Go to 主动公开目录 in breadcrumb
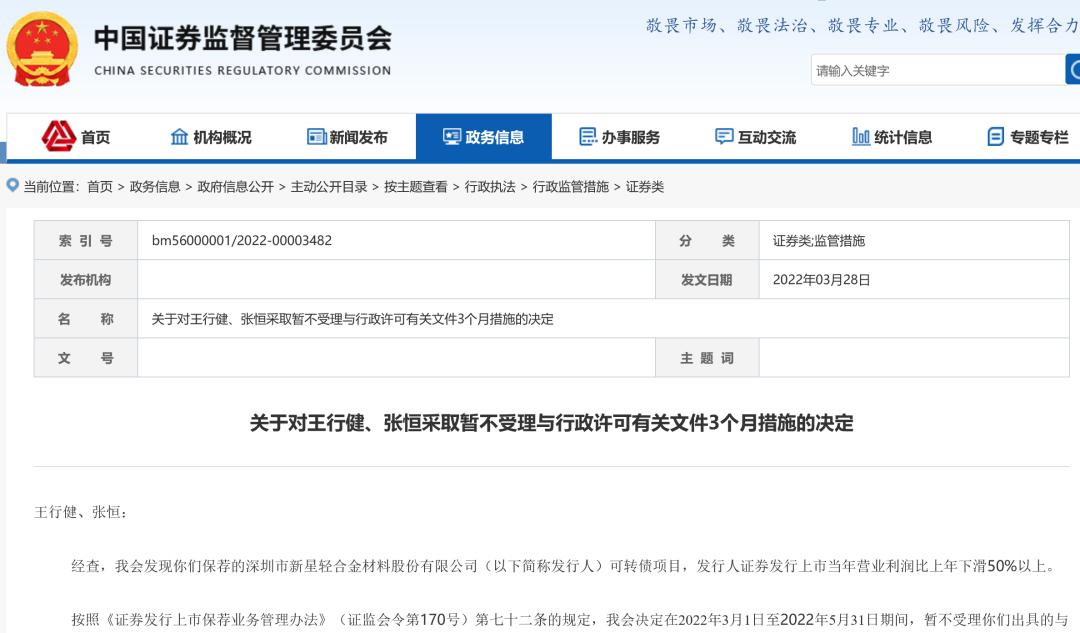The height and width of the screenshot is (633, 1080). pos(329,187)
